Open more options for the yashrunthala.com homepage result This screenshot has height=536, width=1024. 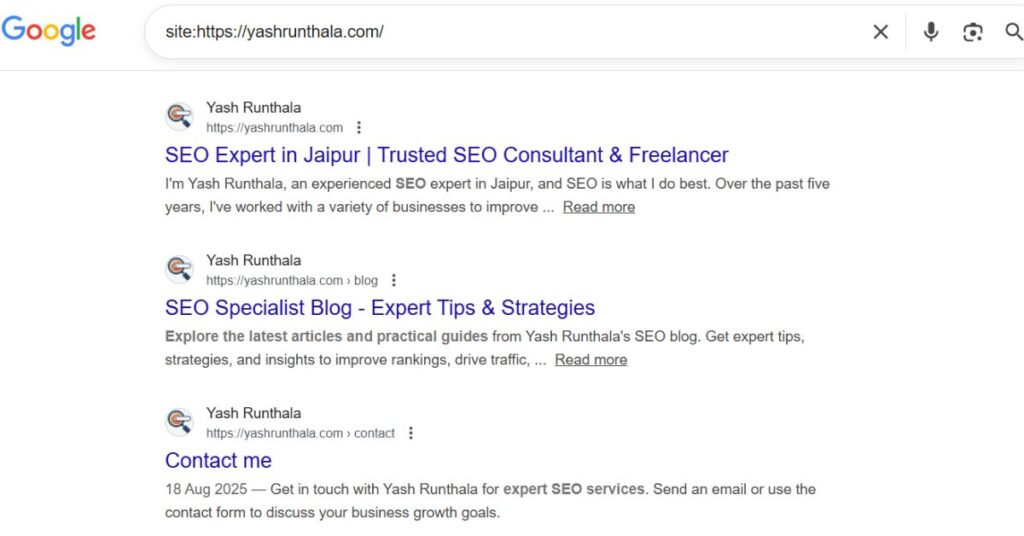point(359,127)
